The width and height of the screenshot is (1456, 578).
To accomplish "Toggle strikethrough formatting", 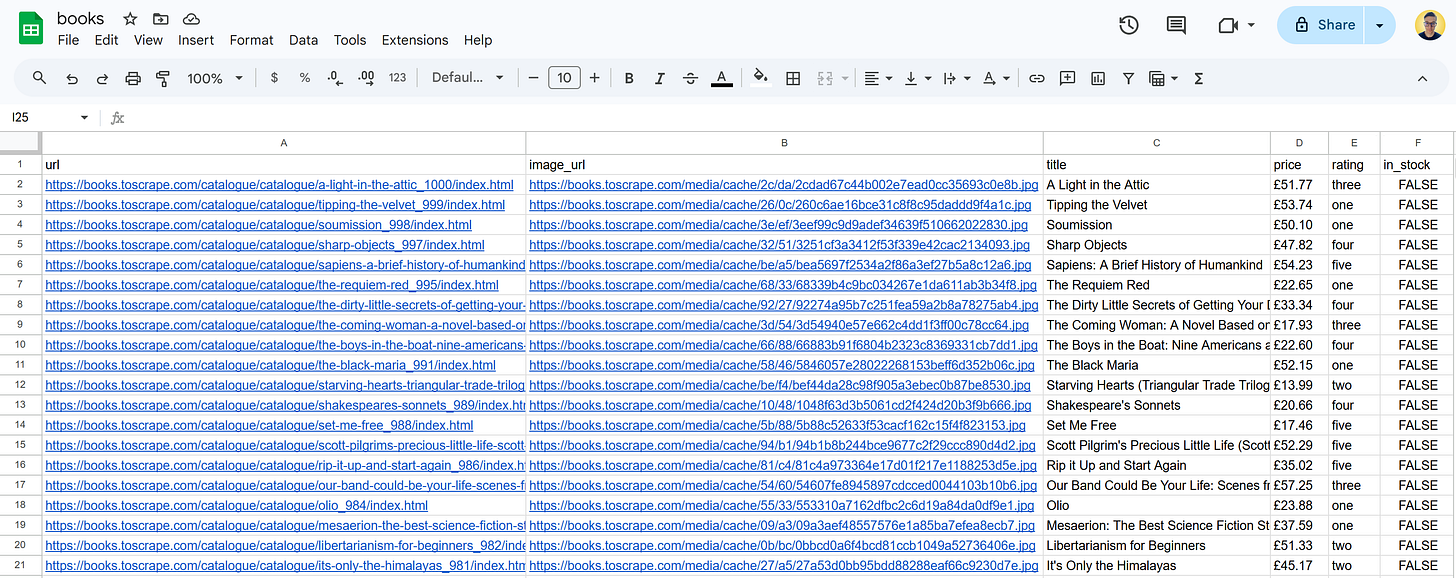I will (690, 78).
